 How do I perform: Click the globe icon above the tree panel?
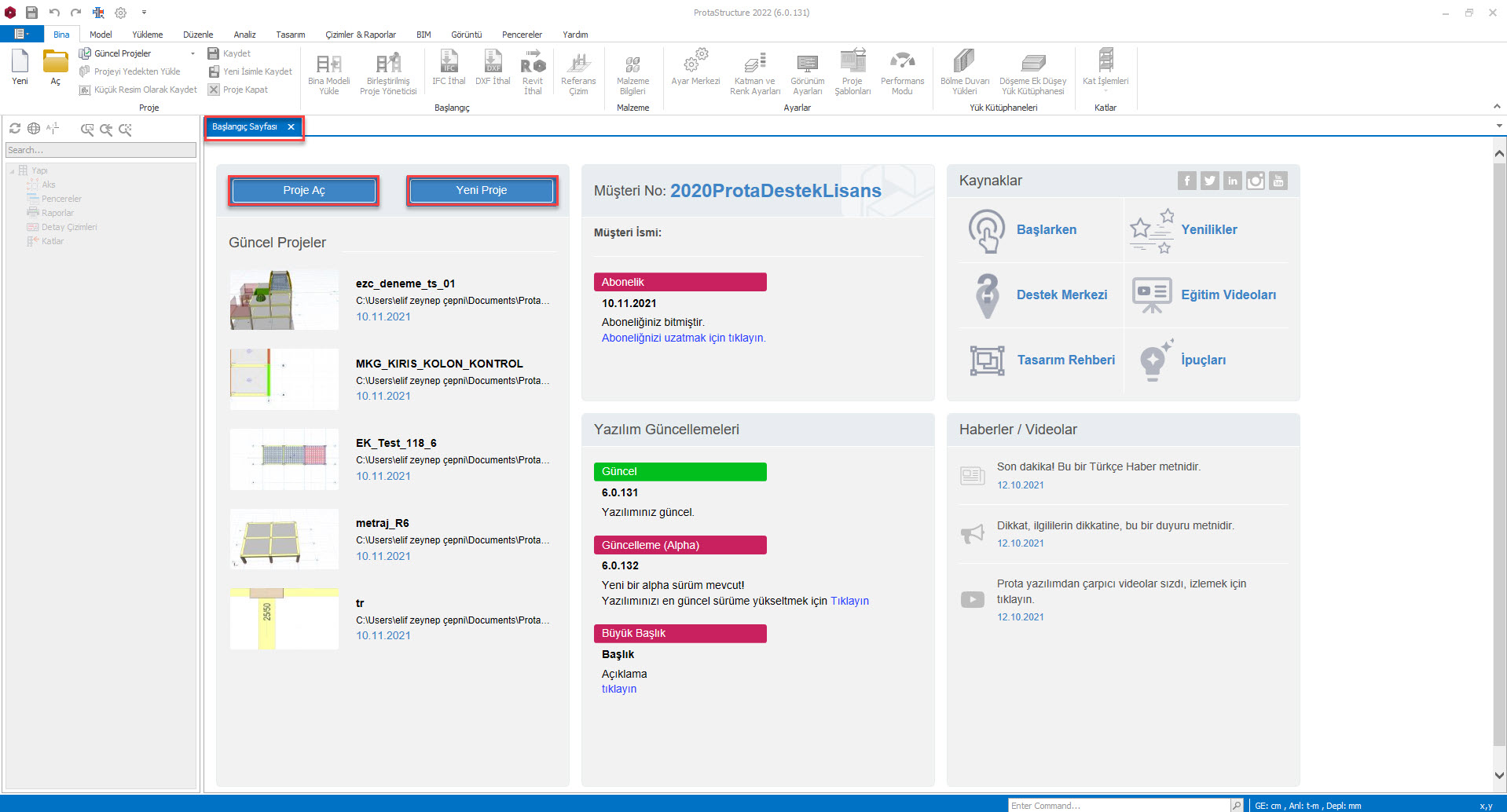[34, 129]
